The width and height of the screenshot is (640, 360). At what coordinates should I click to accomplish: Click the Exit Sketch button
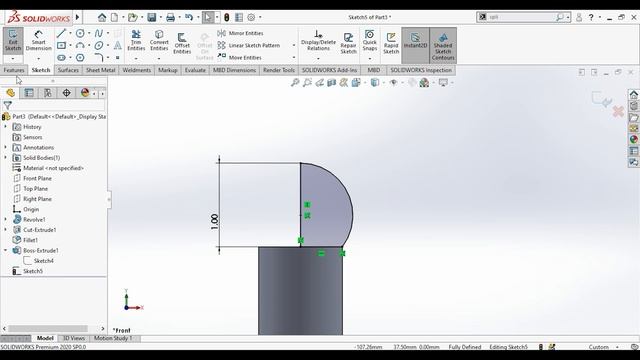coord(13,40)
